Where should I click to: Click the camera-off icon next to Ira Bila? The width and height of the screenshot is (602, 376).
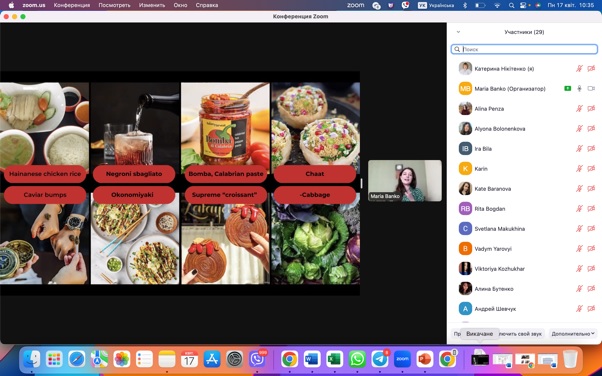(x=591, y=149)
